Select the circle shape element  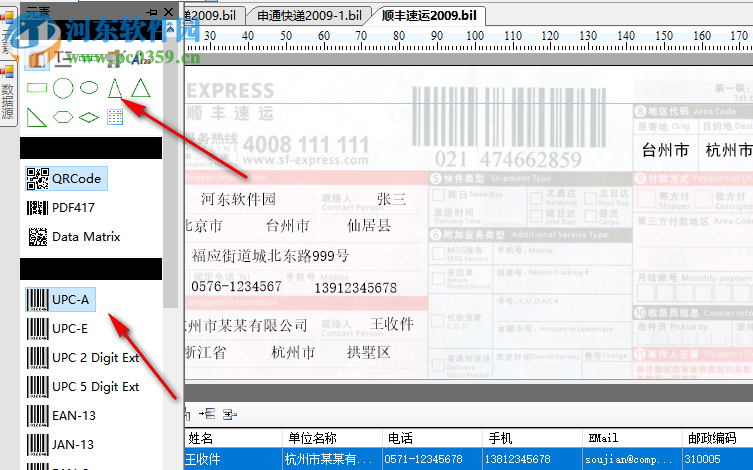click(63, 88)
